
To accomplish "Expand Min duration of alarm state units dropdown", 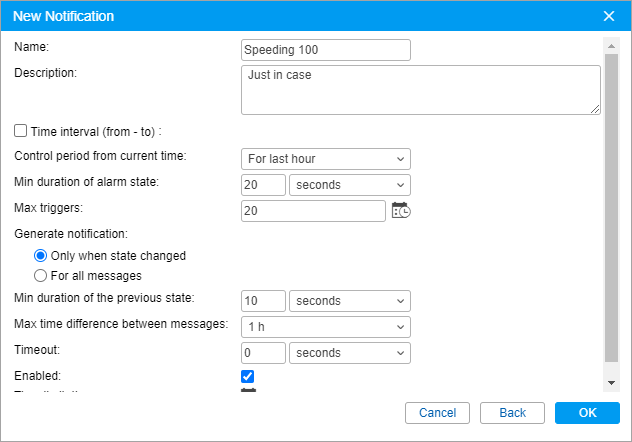I will point(349,184).
